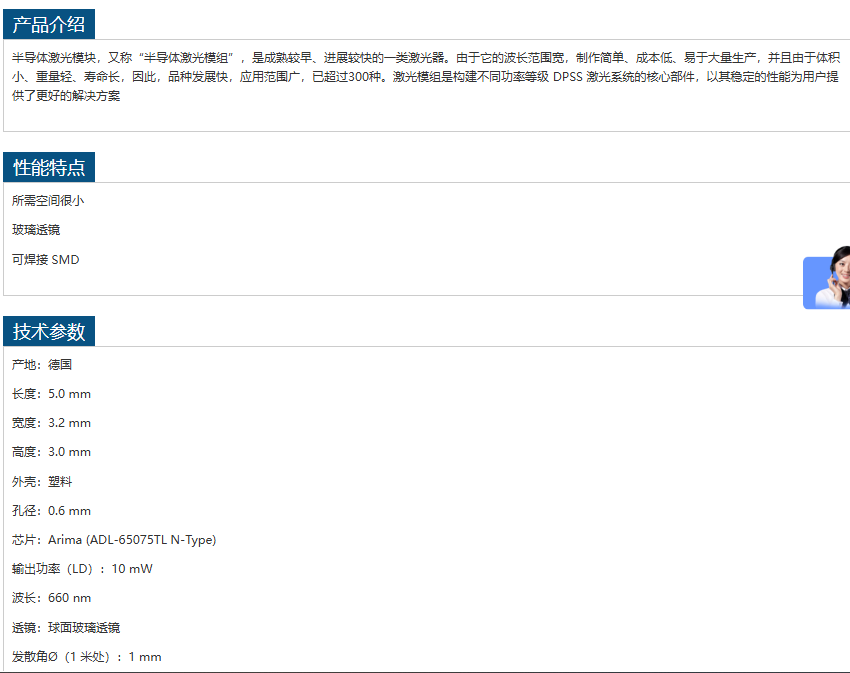Viewport: 850px width, 673px height.
Task: Click the 透镜：球面玻璃透镜 specification
Action: click(66, 628)
